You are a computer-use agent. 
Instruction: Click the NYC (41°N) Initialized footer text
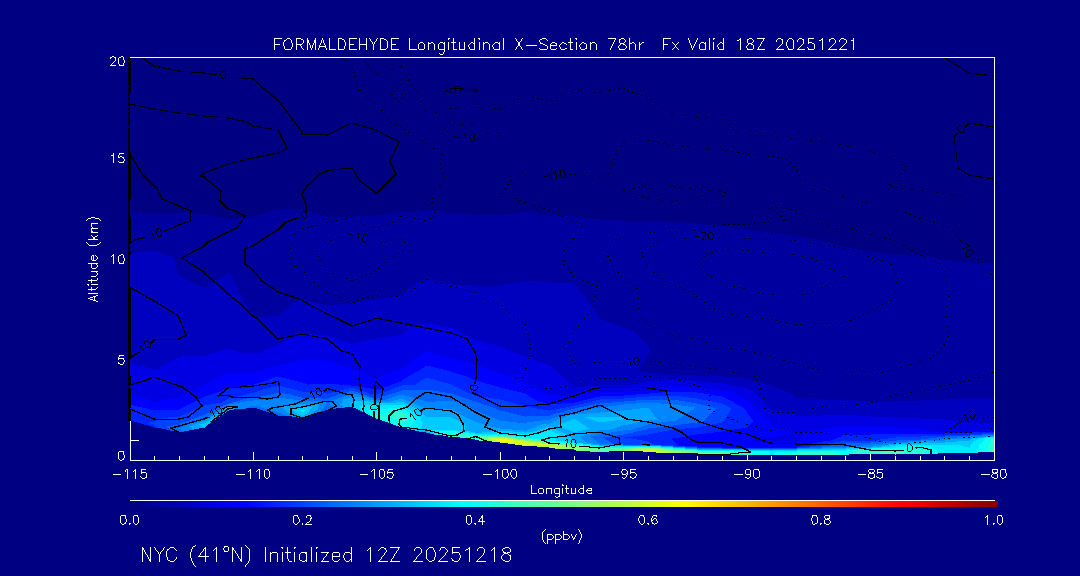326,555
